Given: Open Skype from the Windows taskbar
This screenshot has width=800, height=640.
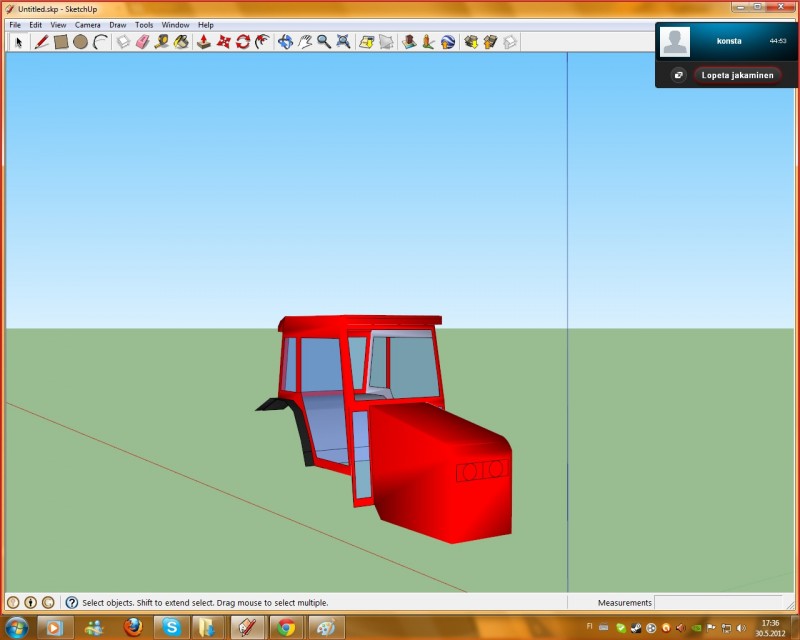Looking at the screenshot, I should pyautogui.click(x=172, y=627).
